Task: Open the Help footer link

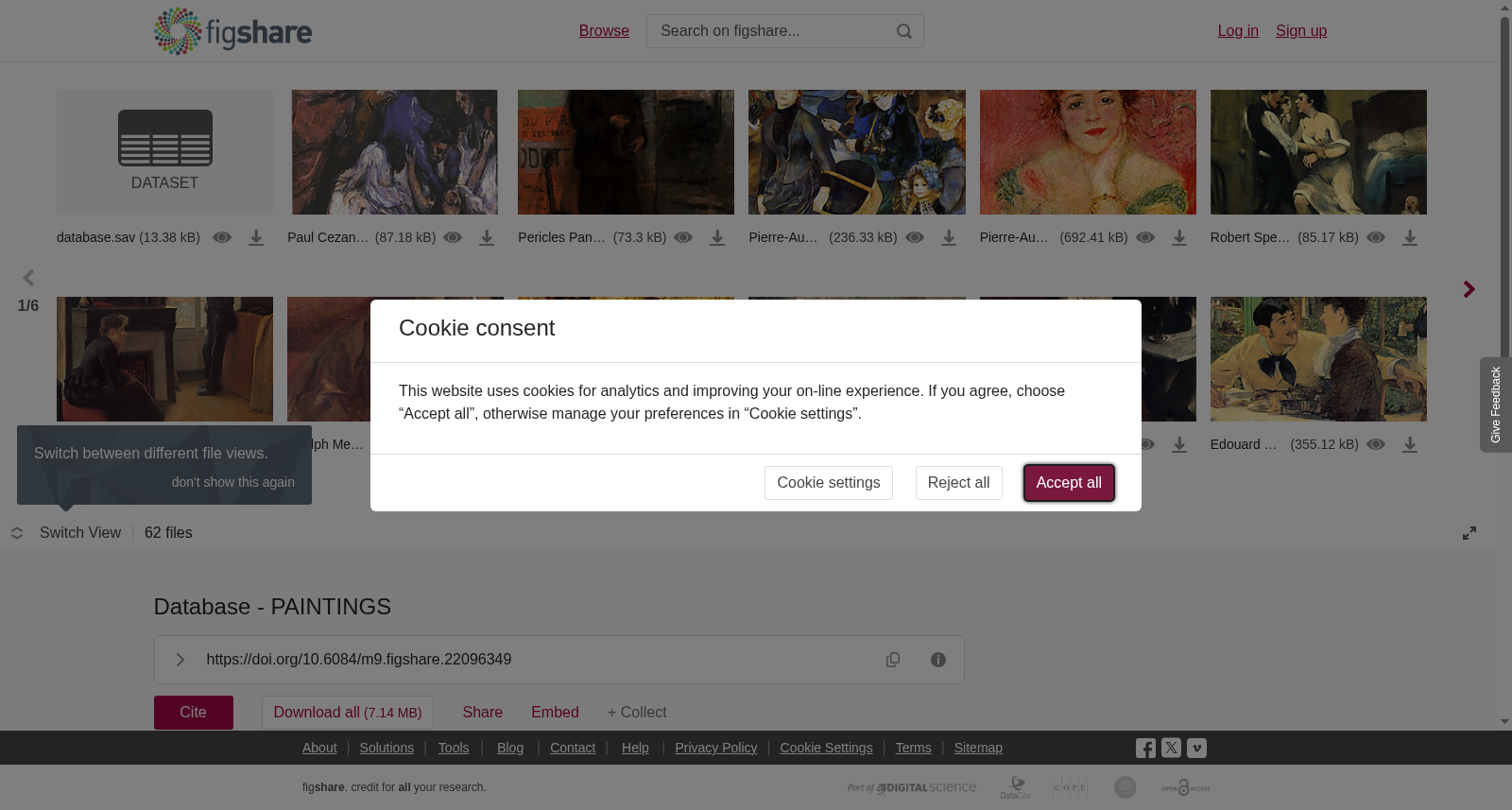Action: [635, 748]
